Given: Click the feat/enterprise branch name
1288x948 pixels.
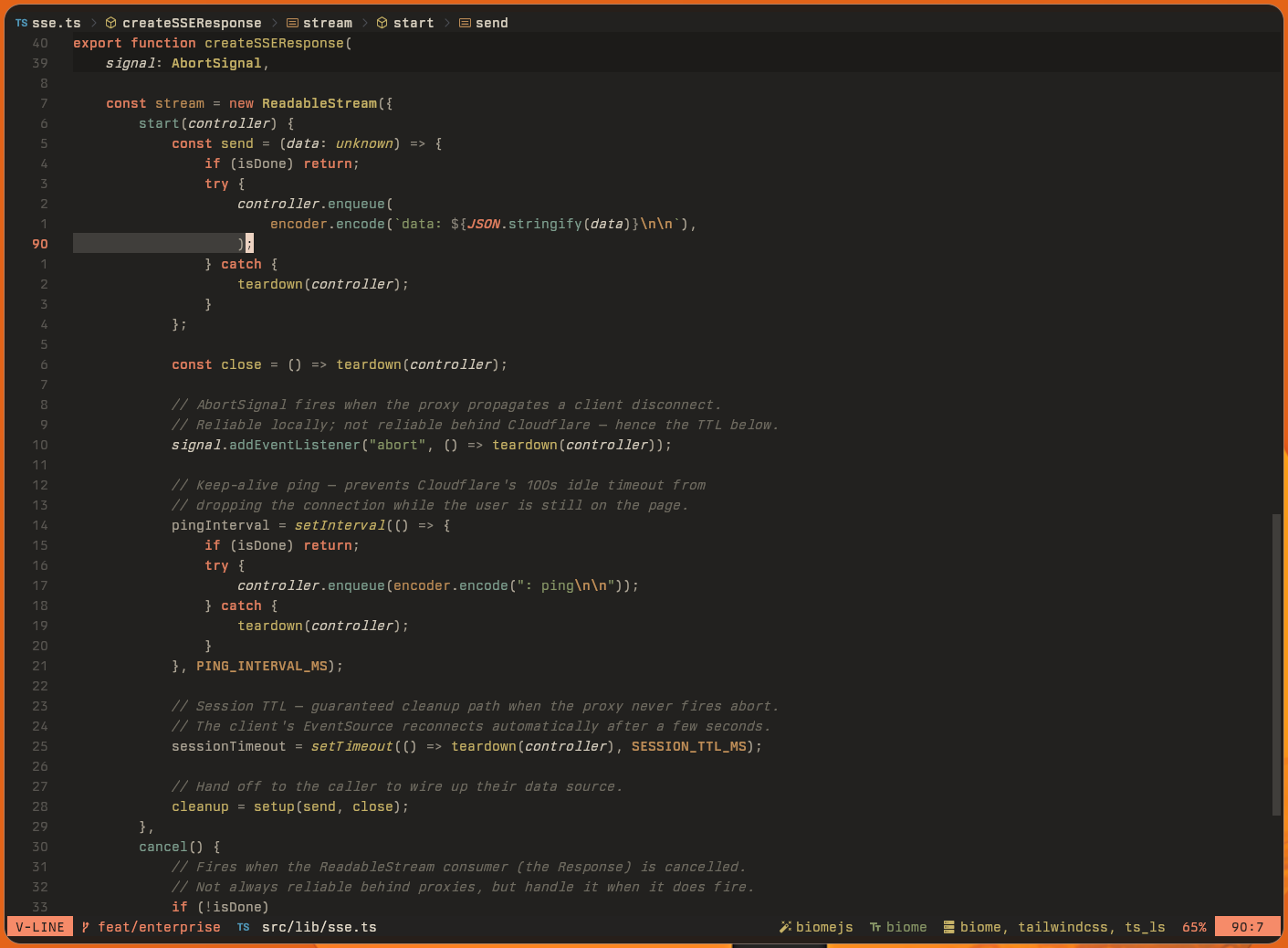Looking at the screenshot, I should point(159,927).
